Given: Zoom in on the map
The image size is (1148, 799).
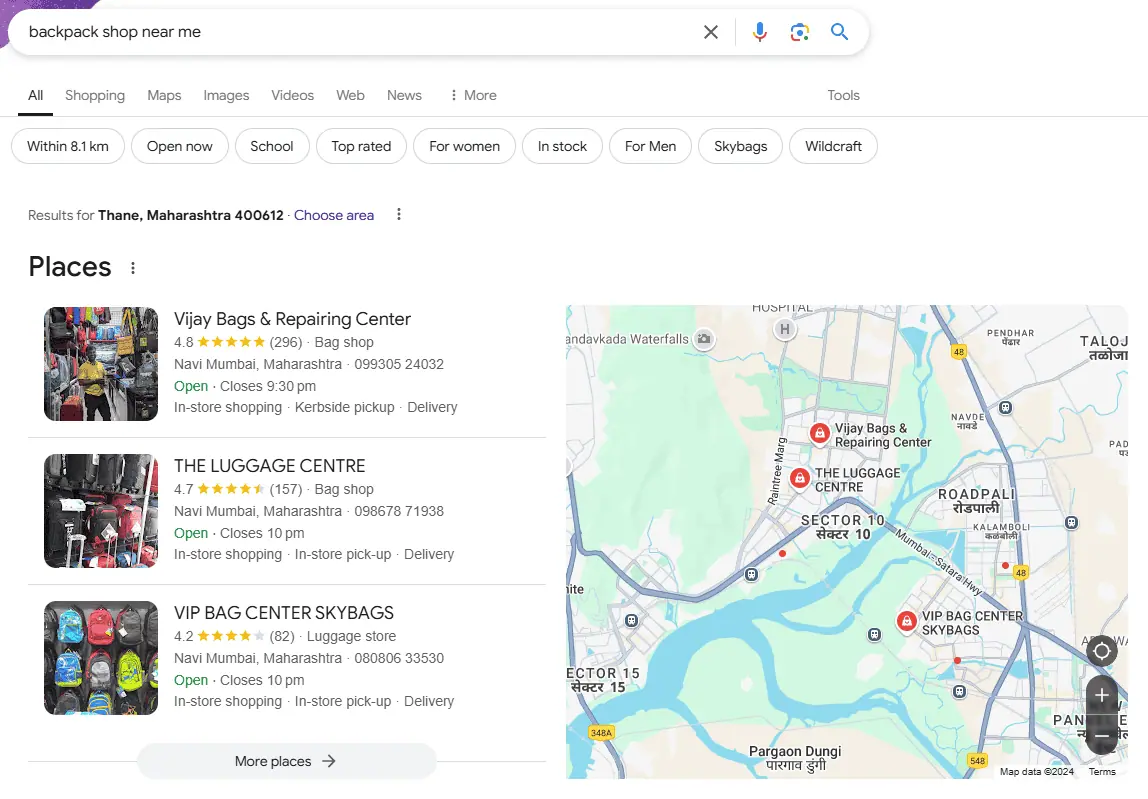Looking at the screenshot, I should [1101, 696].
